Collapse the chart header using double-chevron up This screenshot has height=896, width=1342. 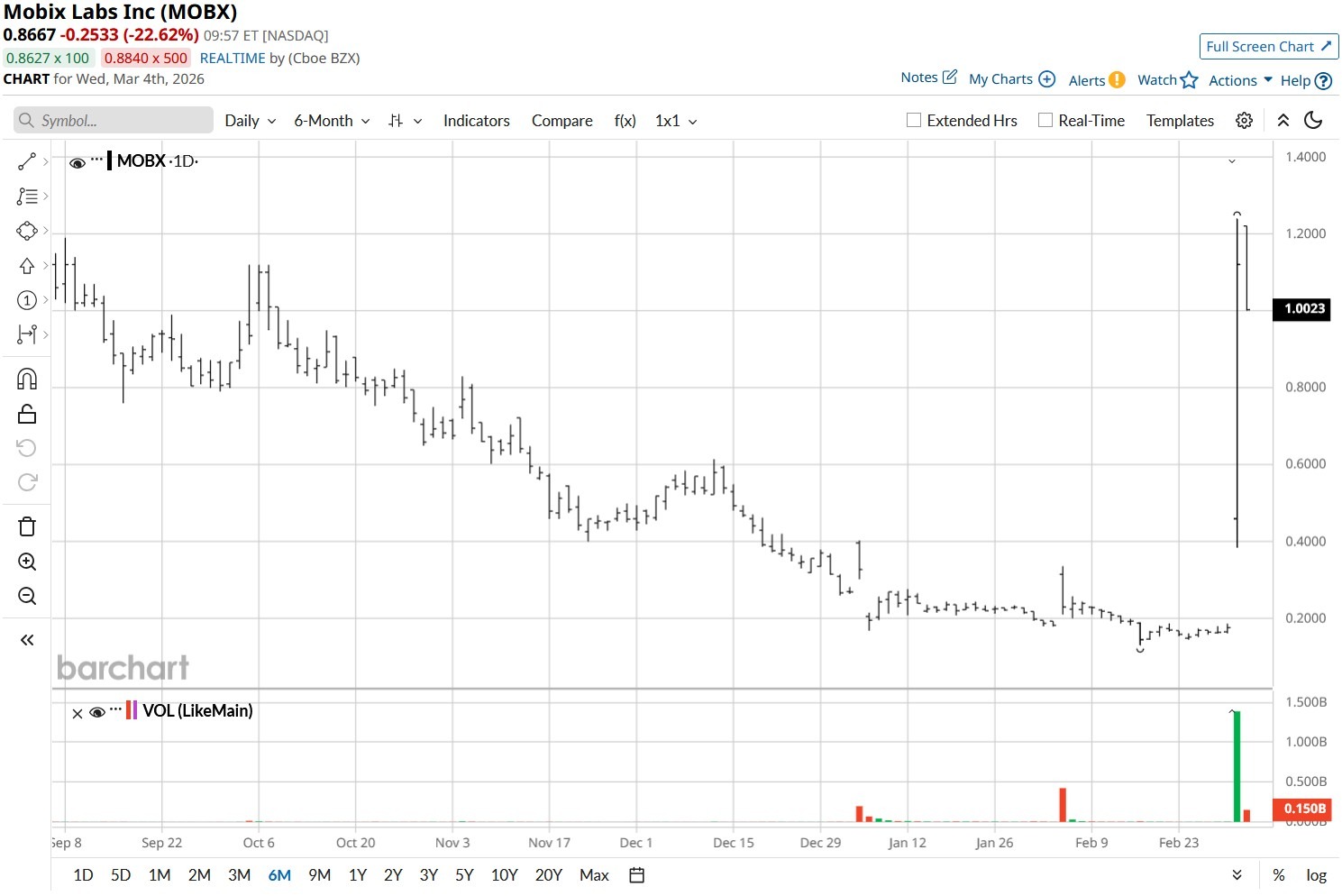(1283, 121)
